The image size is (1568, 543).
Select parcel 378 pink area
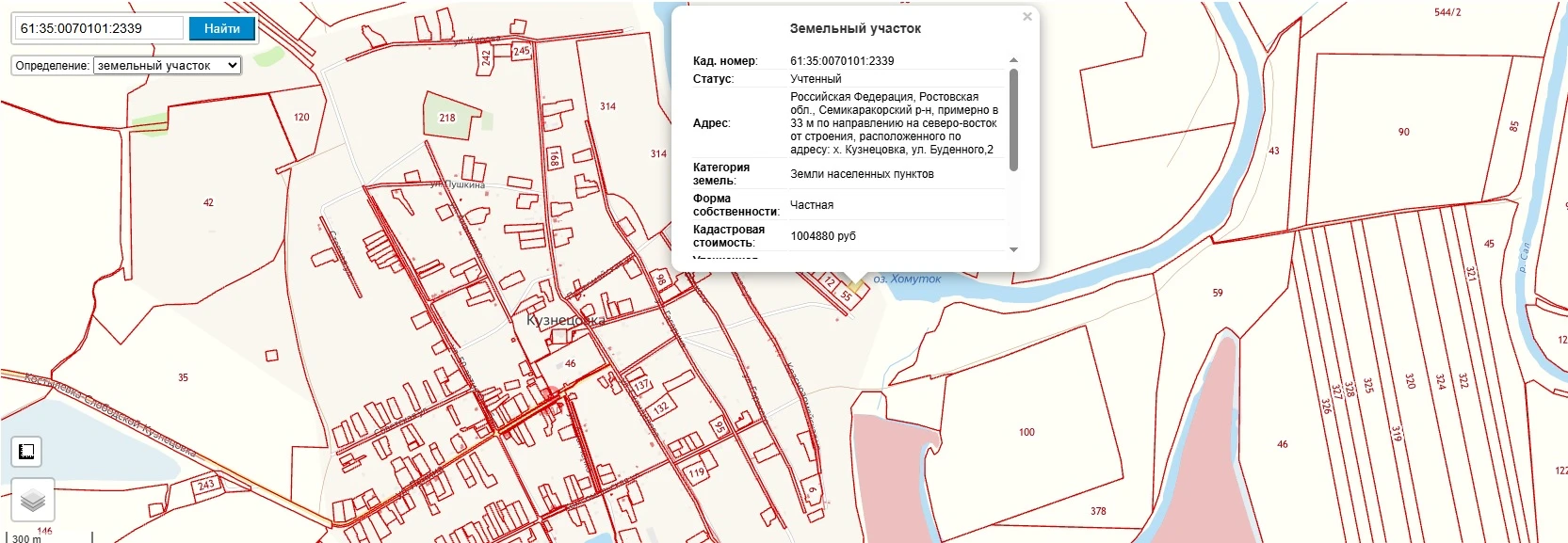coord(1098,511)
